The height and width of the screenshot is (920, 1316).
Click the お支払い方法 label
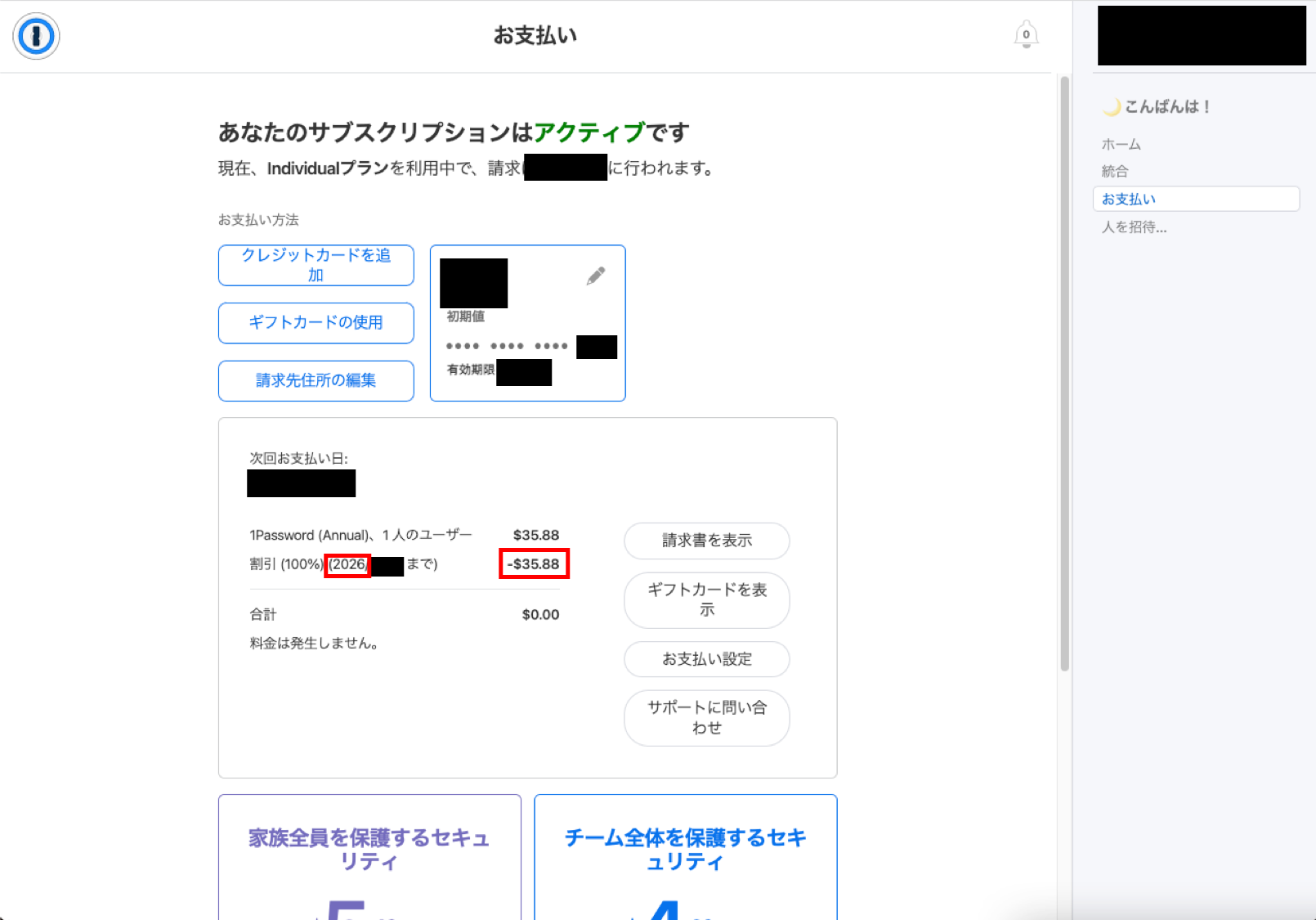(258, 220)
